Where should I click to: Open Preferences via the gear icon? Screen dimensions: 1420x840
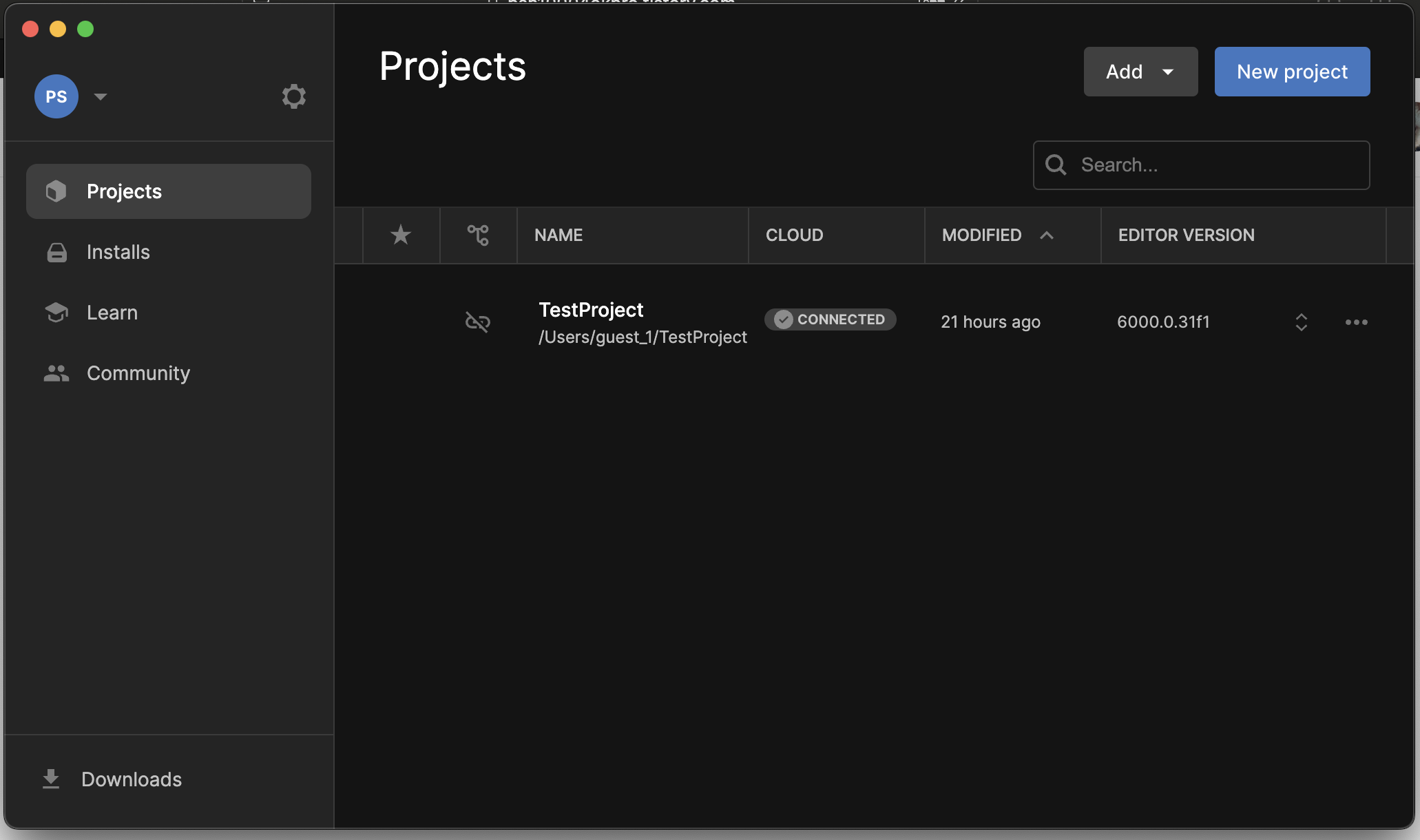pos(293,96)
